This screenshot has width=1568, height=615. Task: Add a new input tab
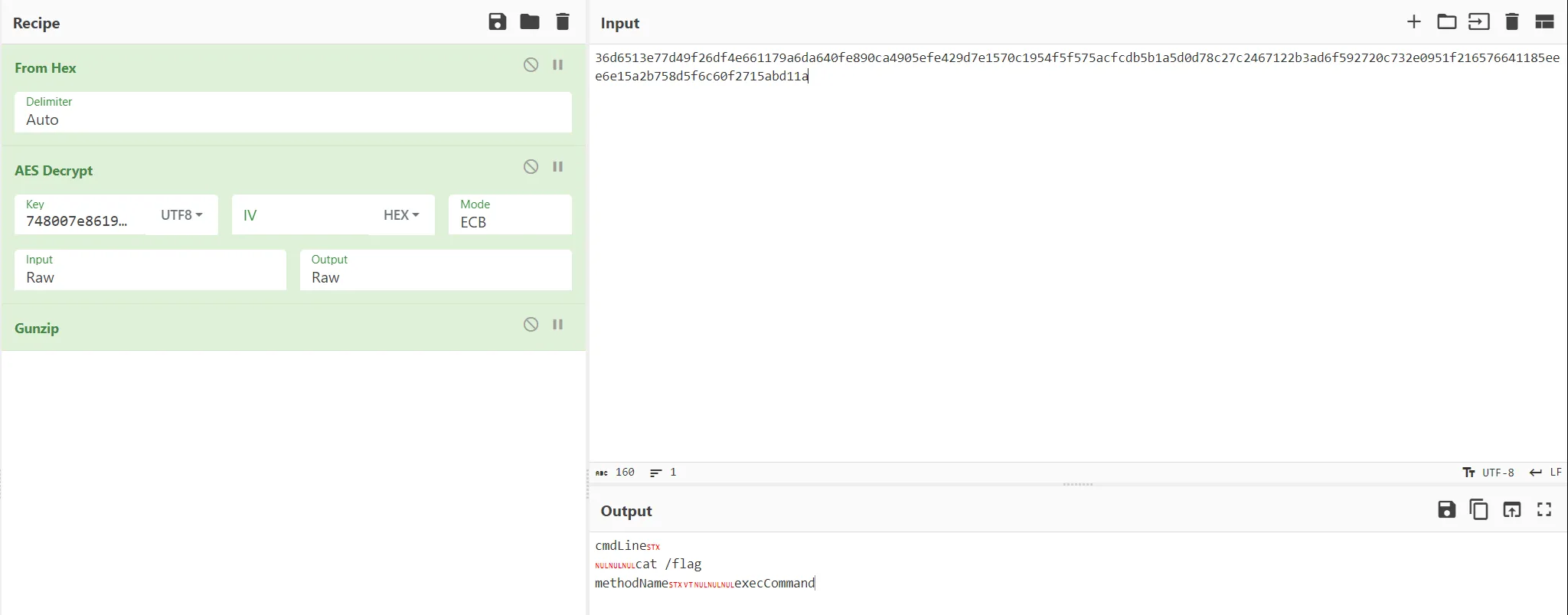point(1414,22)
